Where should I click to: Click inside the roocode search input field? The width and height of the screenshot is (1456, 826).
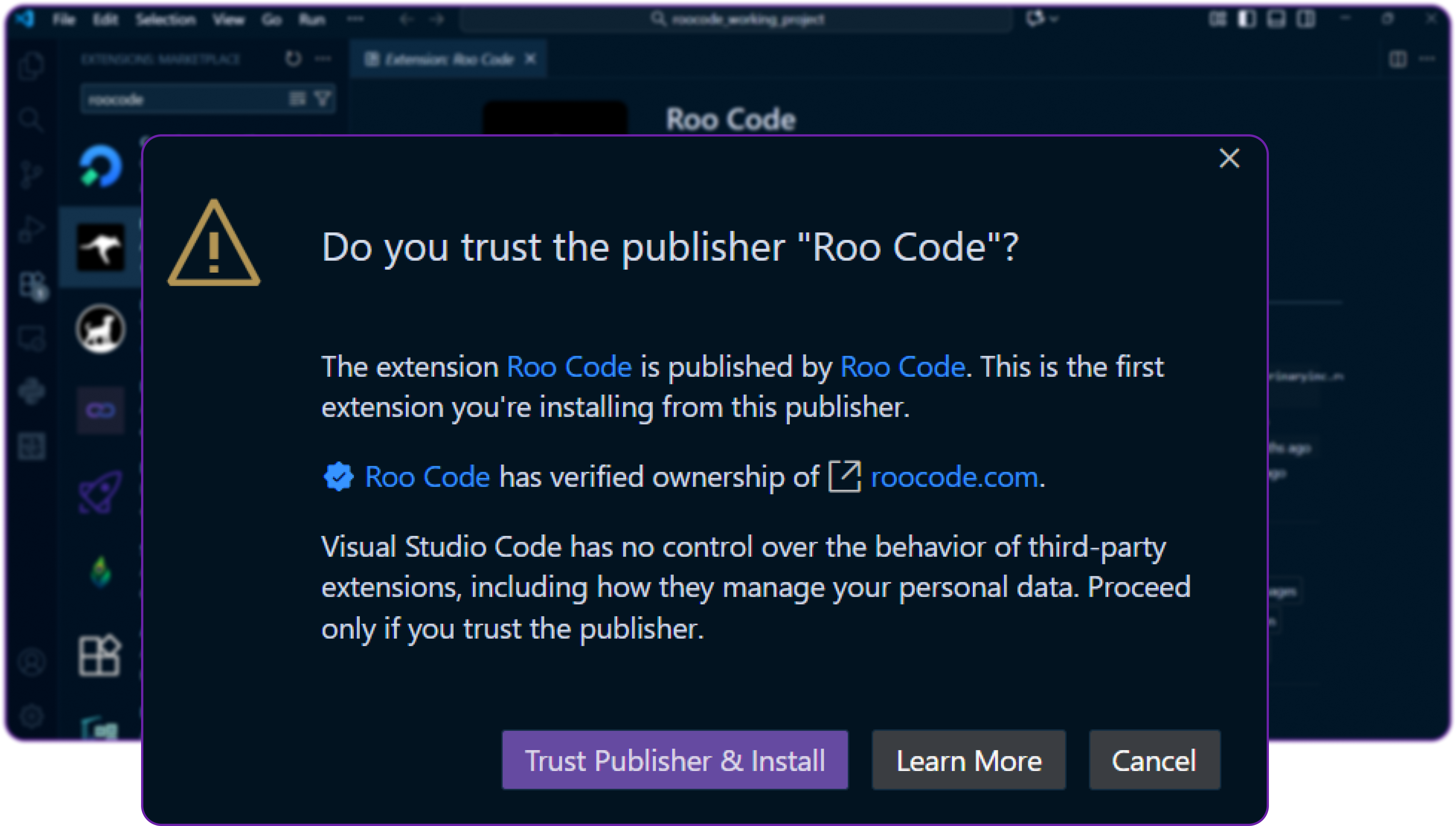187,98
